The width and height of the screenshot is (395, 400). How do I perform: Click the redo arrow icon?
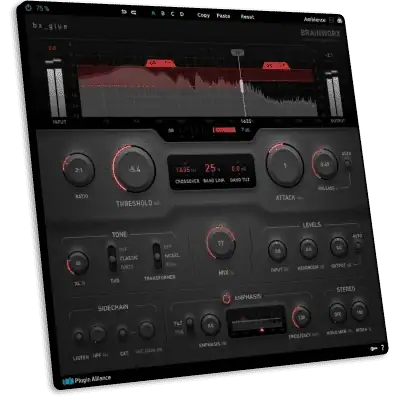pyautogui.click(x=134, y=13)
